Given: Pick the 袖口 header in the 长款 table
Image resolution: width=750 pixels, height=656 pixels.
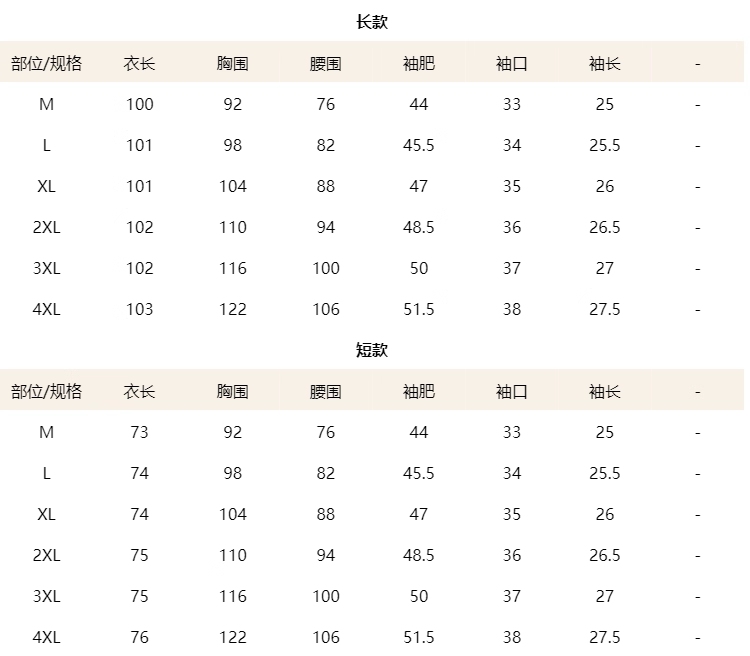Looking at the screenshot, I should [511, 64].
